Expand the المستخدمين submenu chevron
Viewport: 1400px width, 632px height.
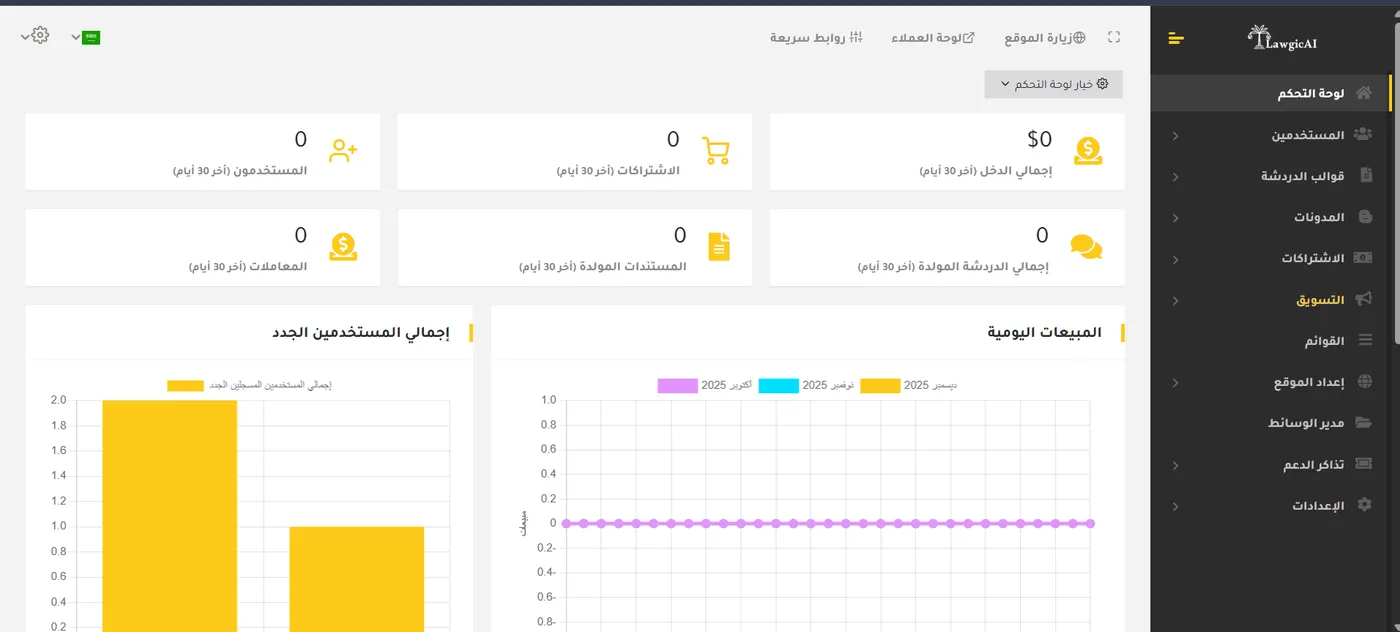pyautogui.click(x=1175, y=135)
